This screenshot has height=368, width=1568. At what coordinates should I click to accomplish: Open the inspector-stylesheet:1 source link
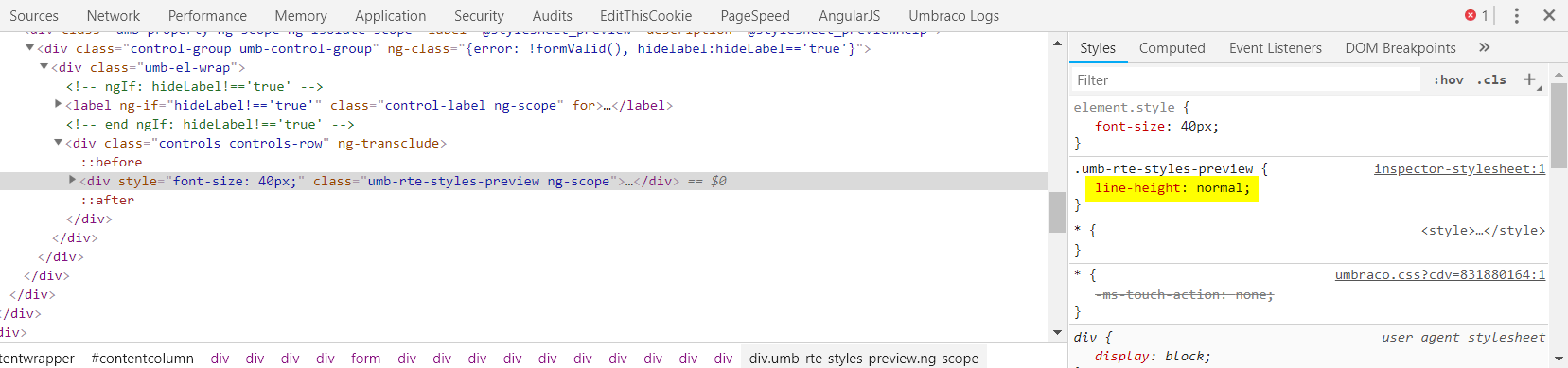point(1459,168)
